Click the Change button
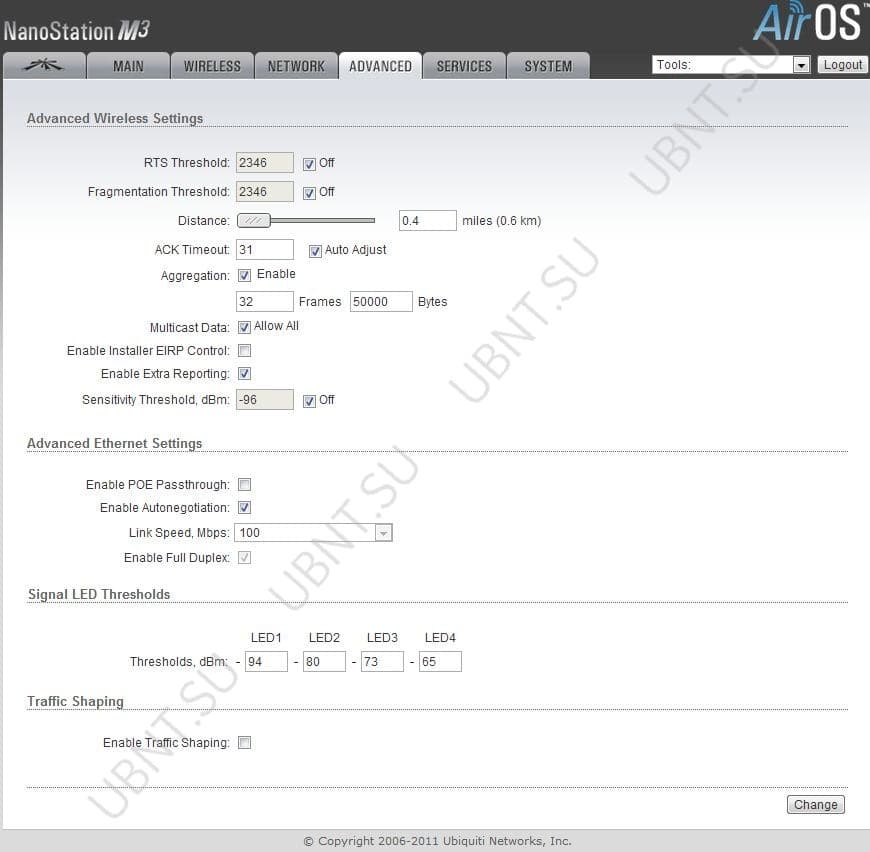The width and height of the screenshot is (870, 852). tap(816, 804)
